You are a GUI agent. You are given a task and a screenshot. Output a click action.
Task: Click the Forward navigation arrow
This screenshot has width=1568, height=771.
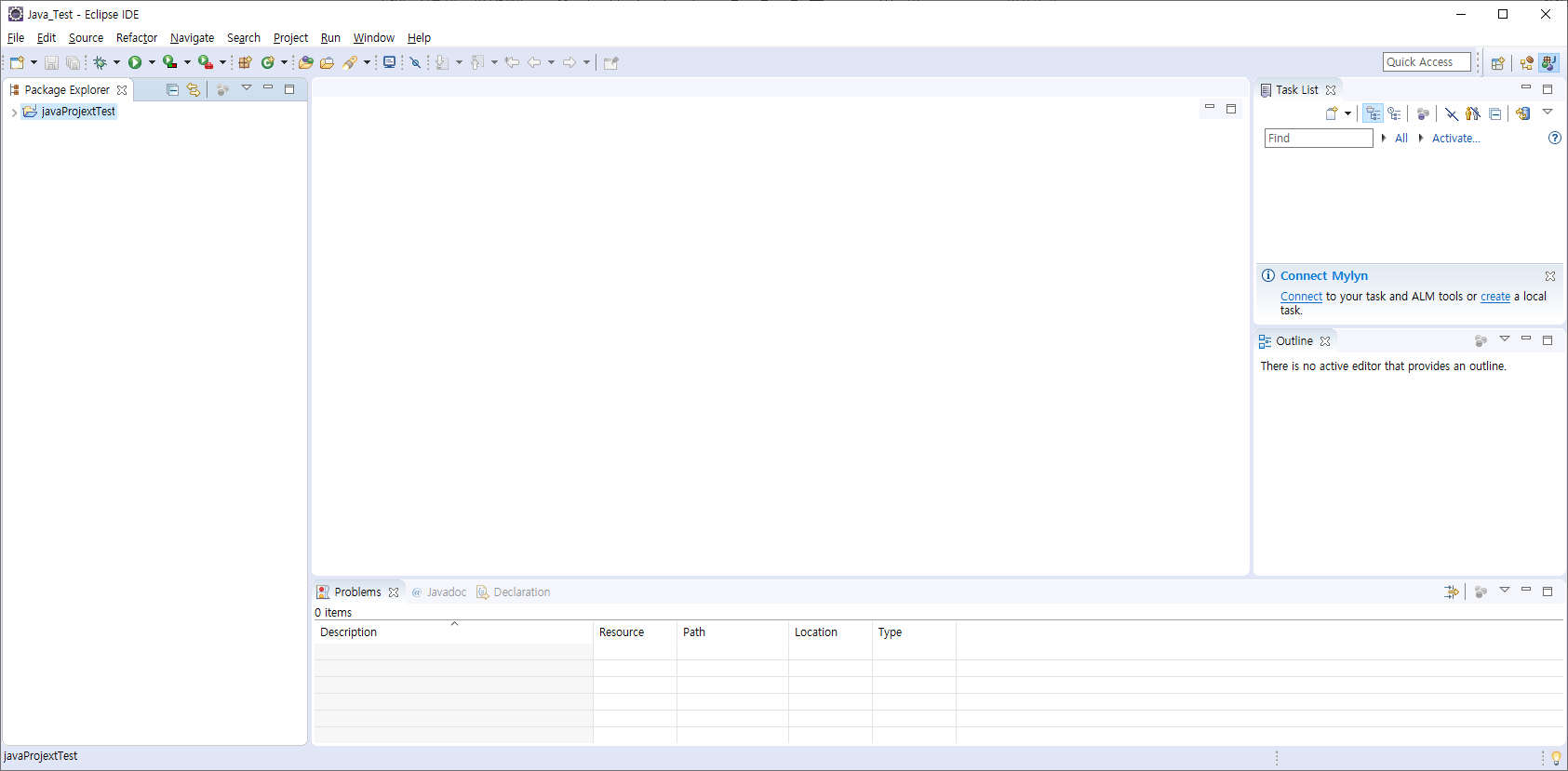(x=570, y=62)
